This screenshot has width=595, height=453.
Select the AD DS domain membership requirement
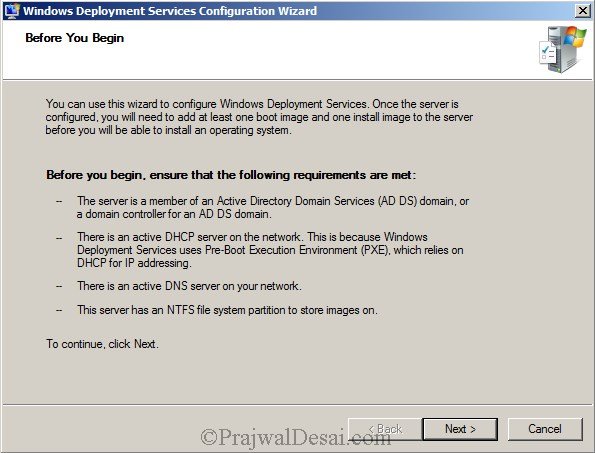273,207
